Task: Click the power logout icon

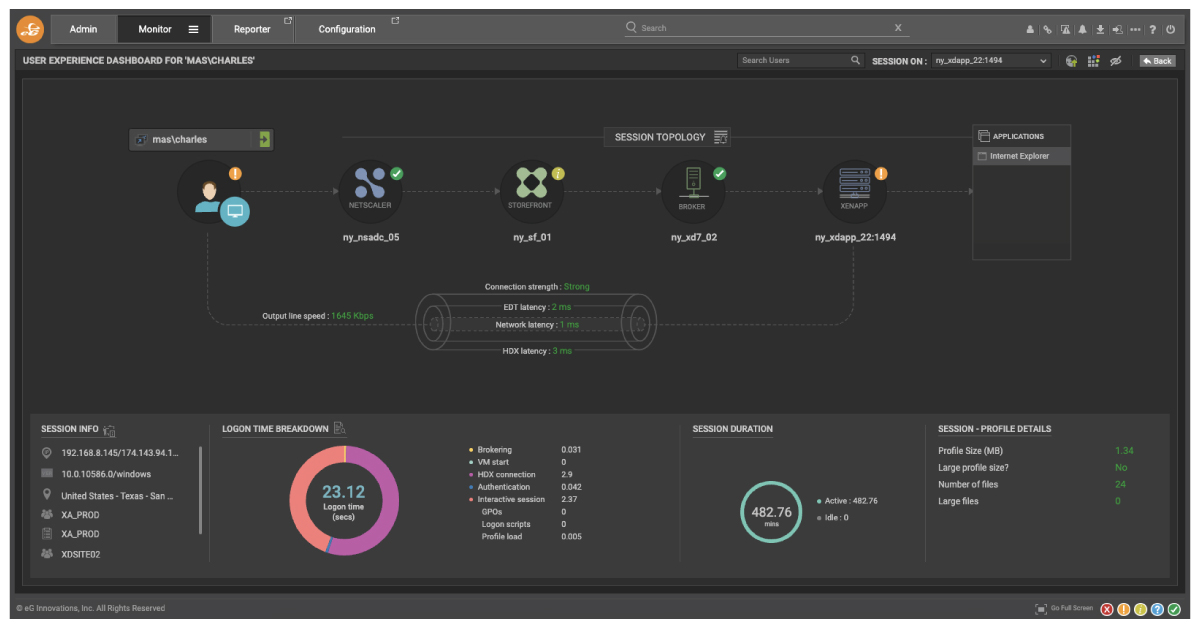Action: [1170, 30]
